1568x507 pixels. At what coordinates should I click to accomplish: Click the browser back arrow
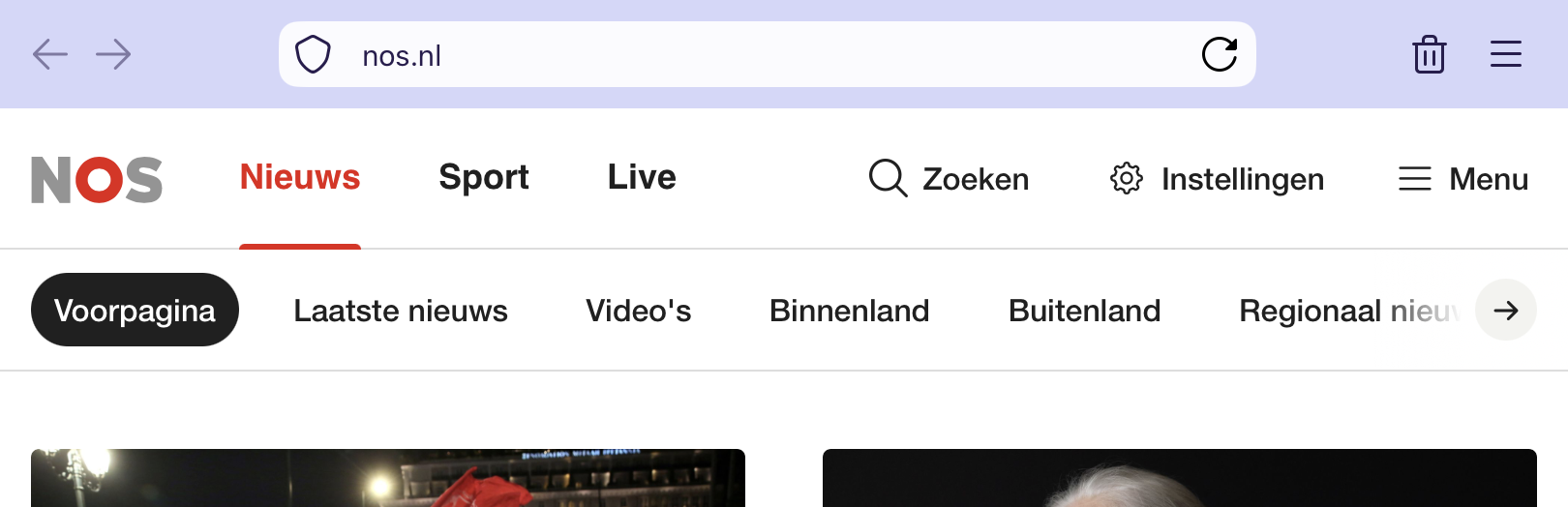coord(50,54)
